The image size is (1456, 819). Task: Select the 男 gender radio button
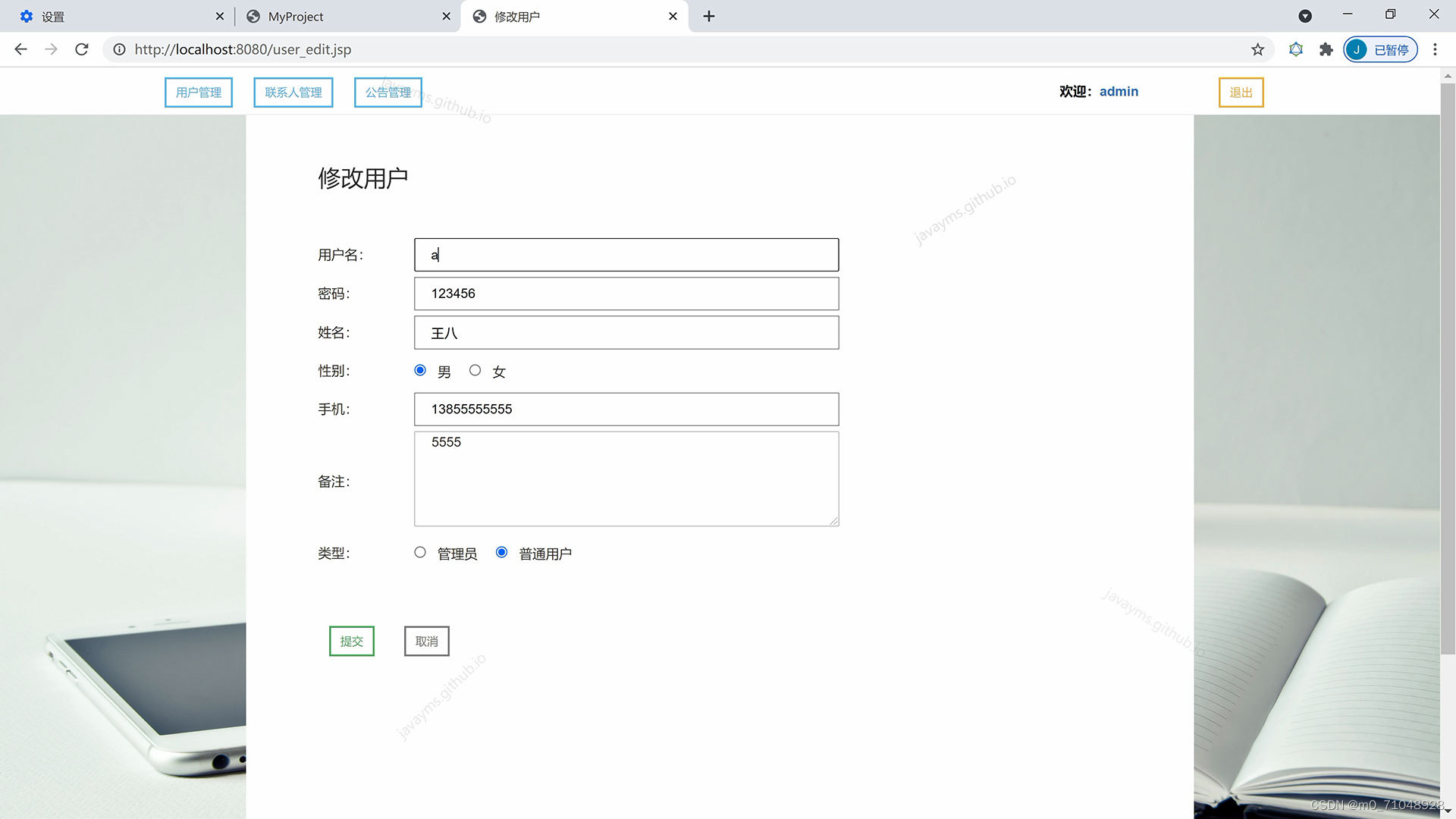coord(420,370)
